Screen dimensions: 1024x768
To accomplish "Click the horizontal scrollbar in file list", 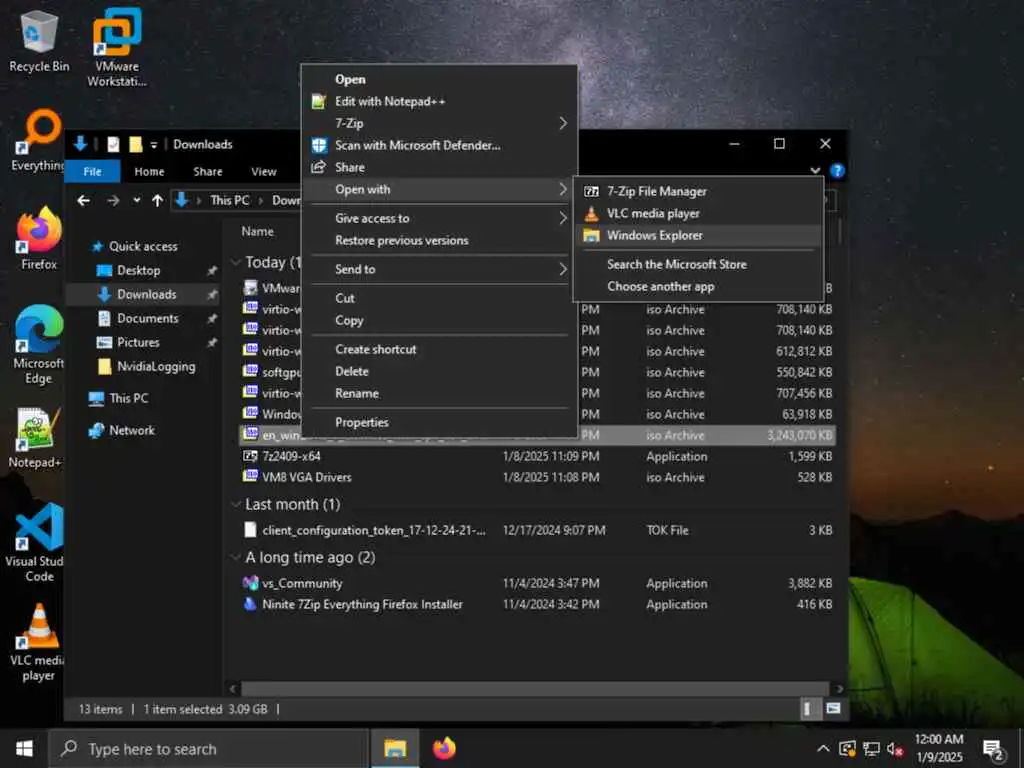I will pos(536,688).
